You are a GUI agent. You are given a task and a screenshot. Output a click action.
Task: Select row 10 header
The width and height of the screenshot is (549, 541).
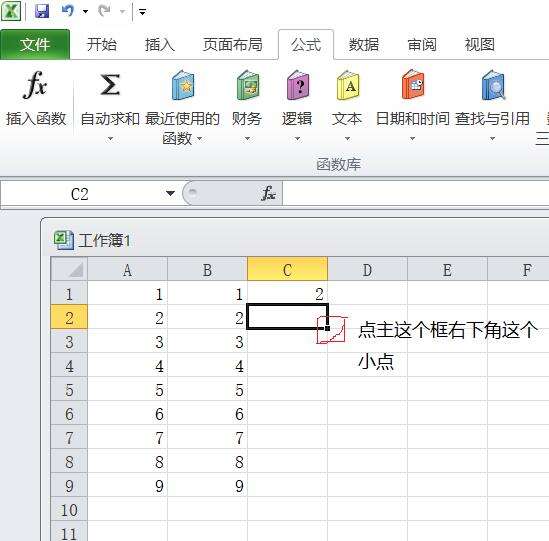[x=69, y=509]
